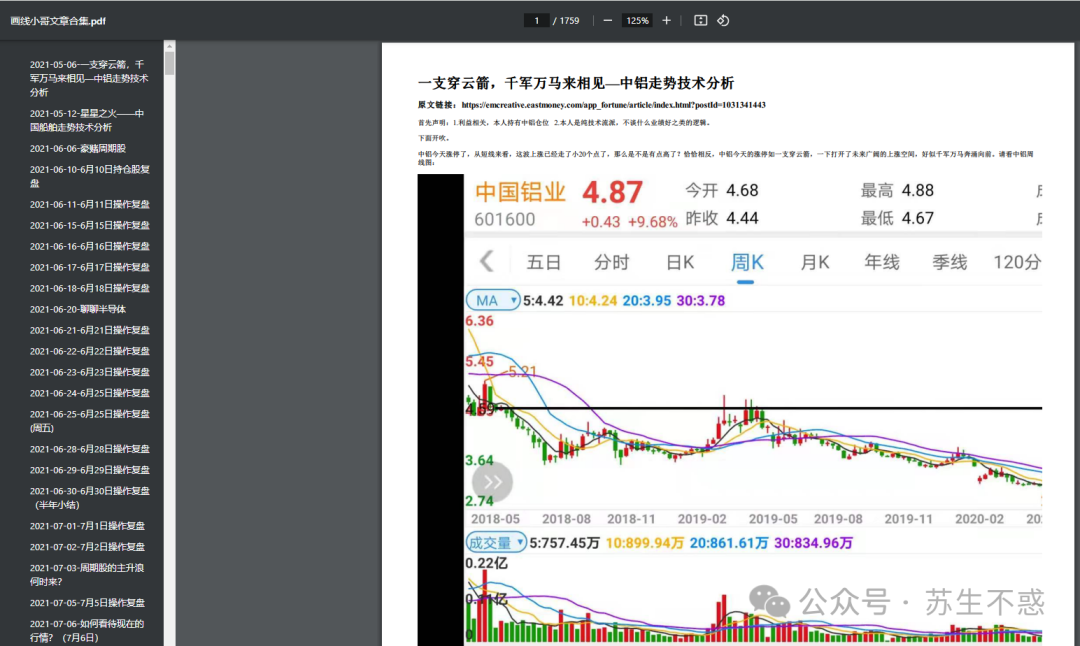Click the fit to page icon
Screen dimensions: 1080x646
pos(700,21)
